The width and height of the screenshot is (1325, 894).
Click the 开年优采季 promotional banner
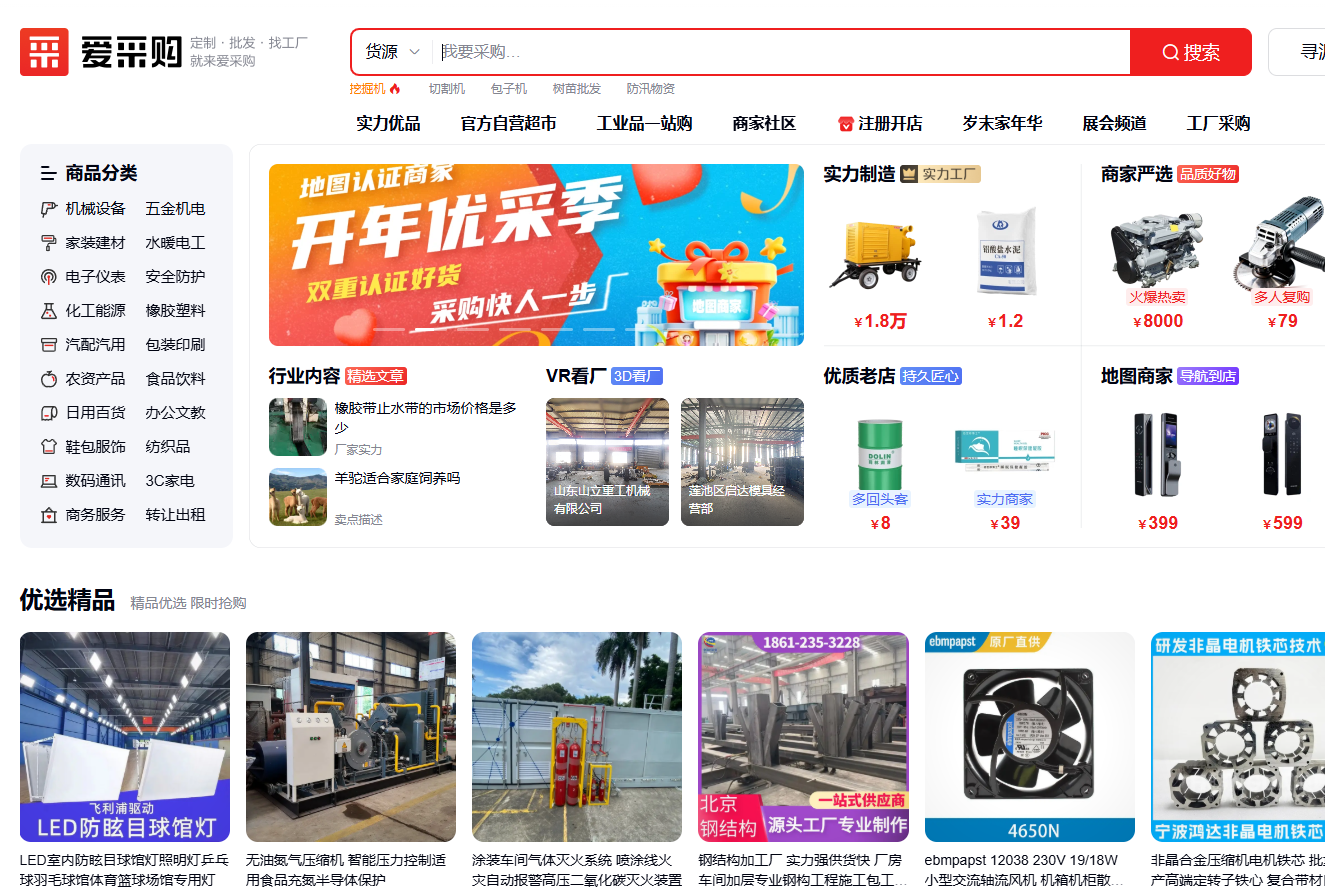coord(536,255)
